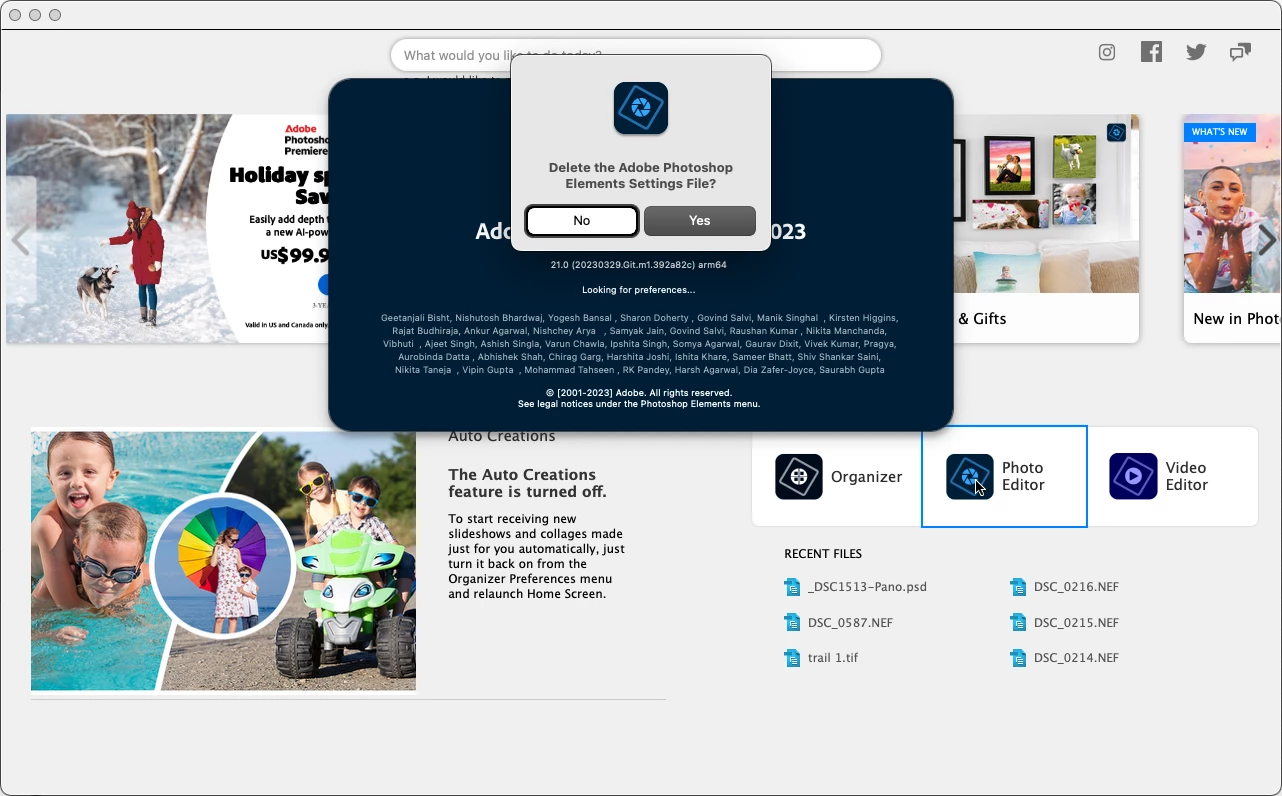Click the Video Editor label
The height and width of the screenshot is (796, 1282).
pos(1187,476)
